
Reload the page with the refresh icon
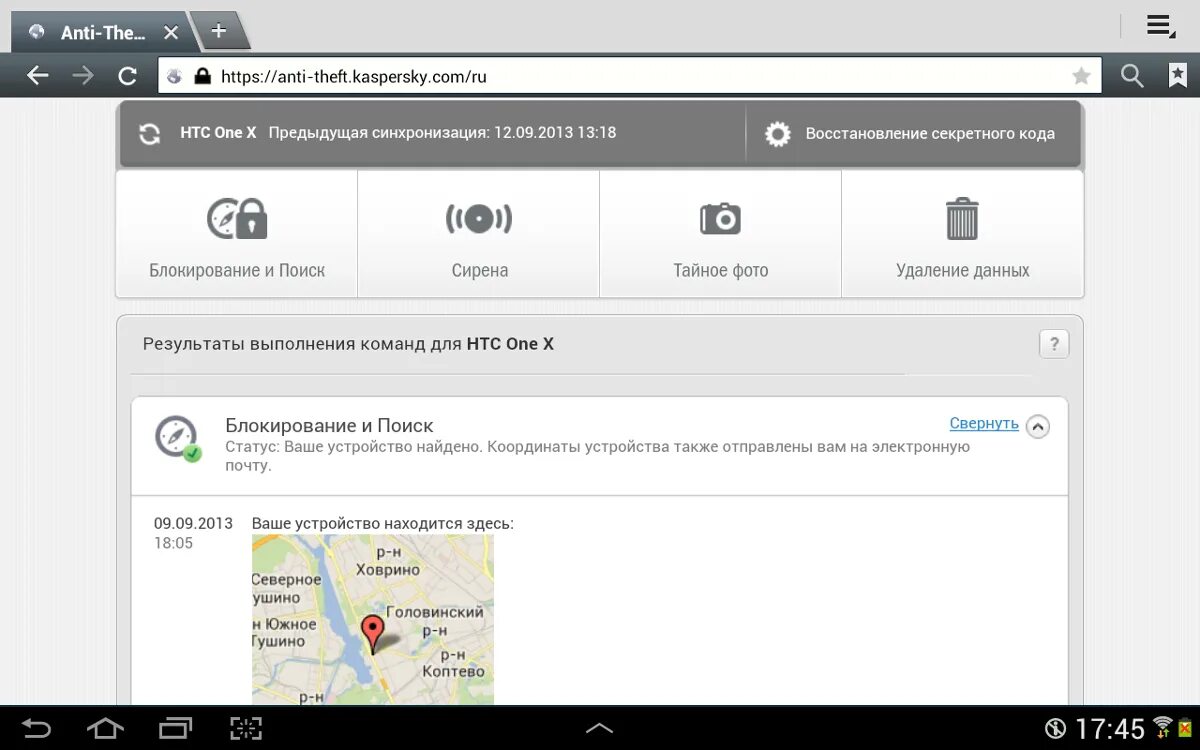(x=127, y=76)
